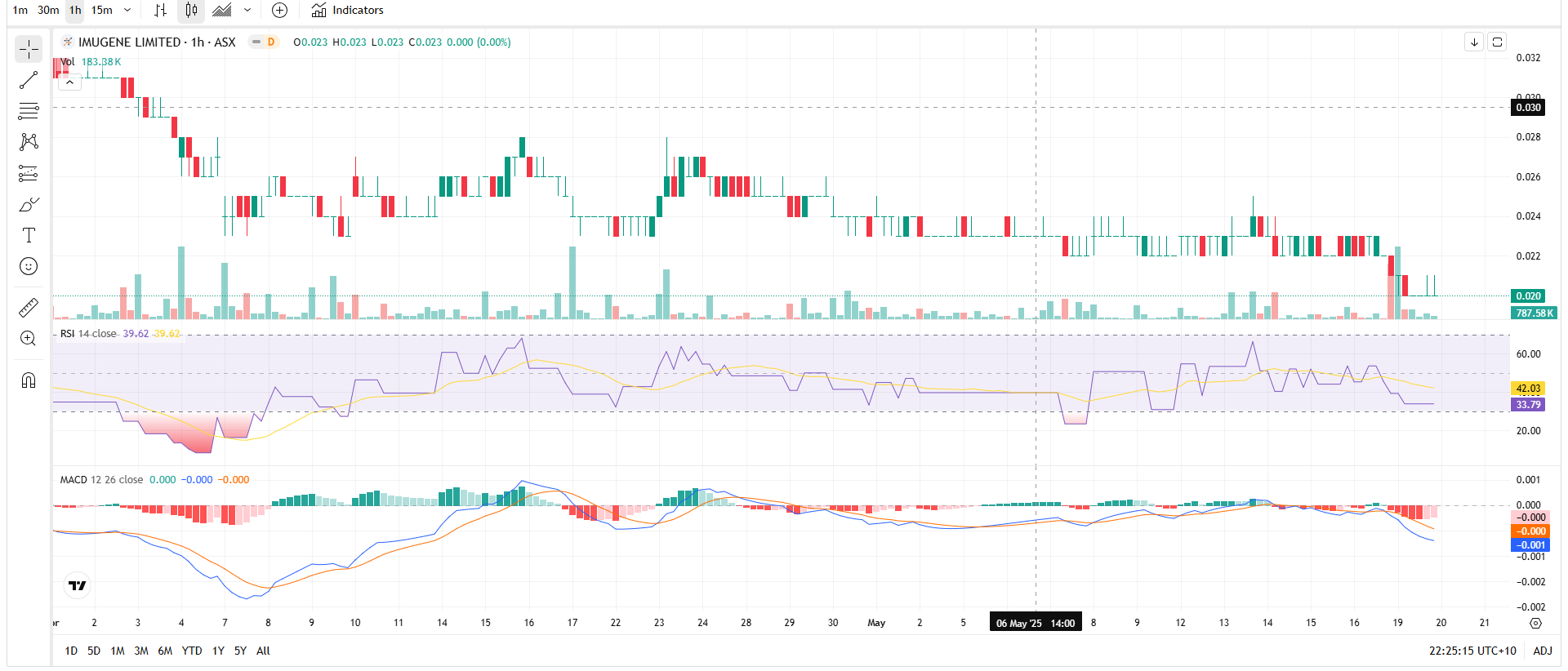Open the emoji icons tool
Screen dimensions: 1568x671
(29, 266)
